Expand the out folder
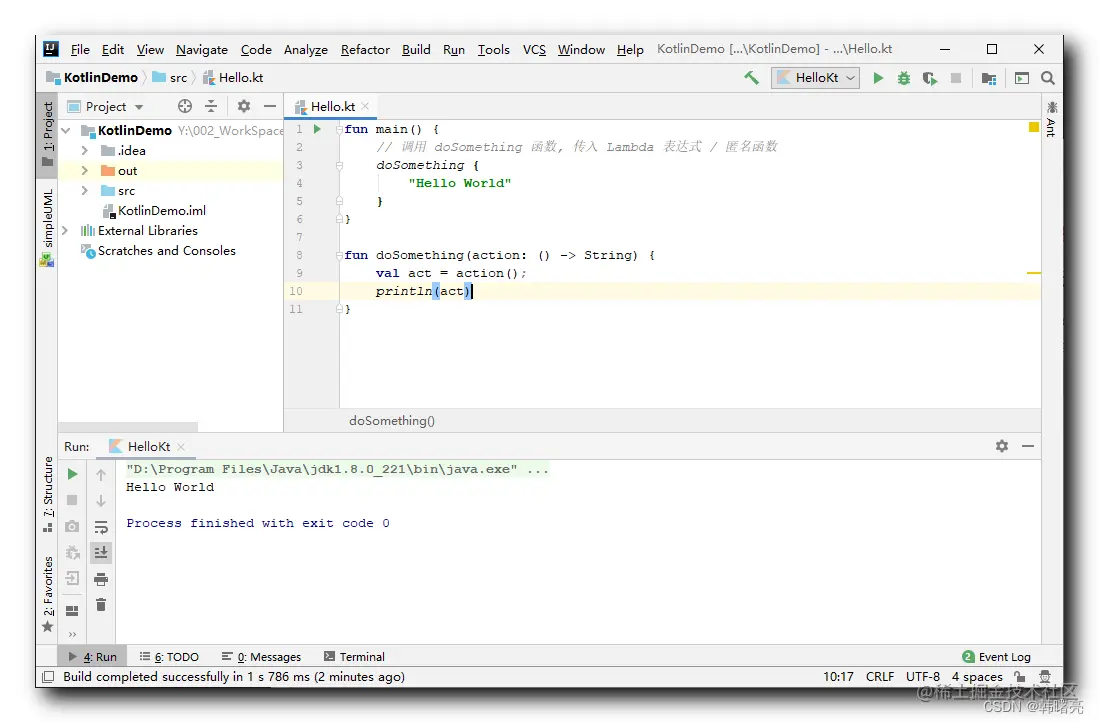Viewport: 1099px width, 723px height. click(85, 170)
